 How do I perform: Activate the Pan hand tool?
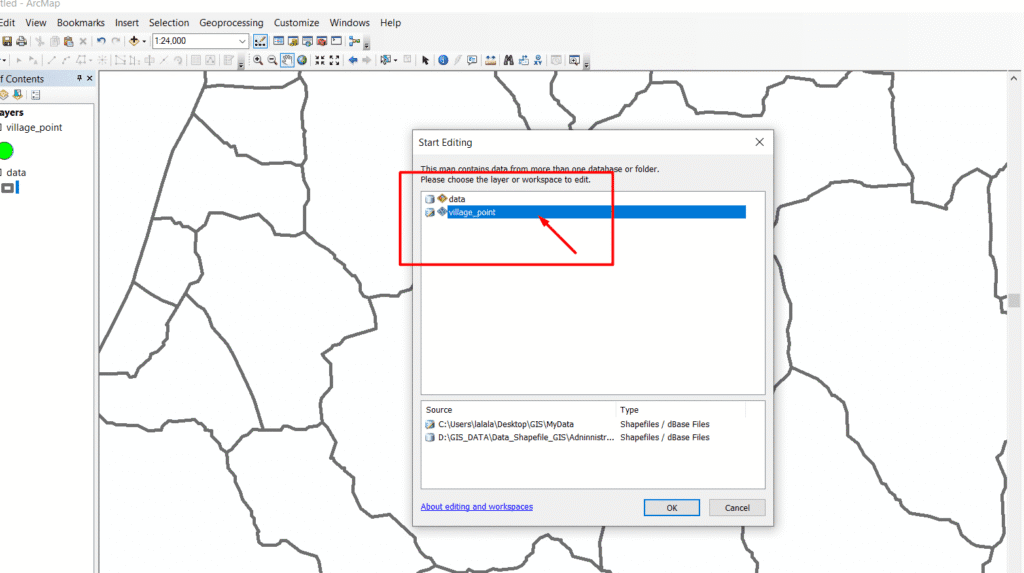pyautogui.click(x=287, y=60)
